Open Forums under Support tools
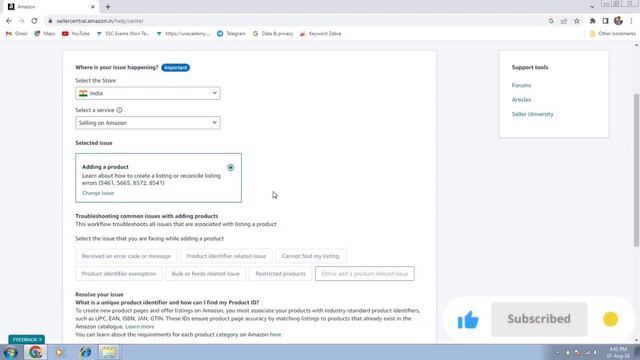This screenshot has width=640, height=360. click(521, 85)
